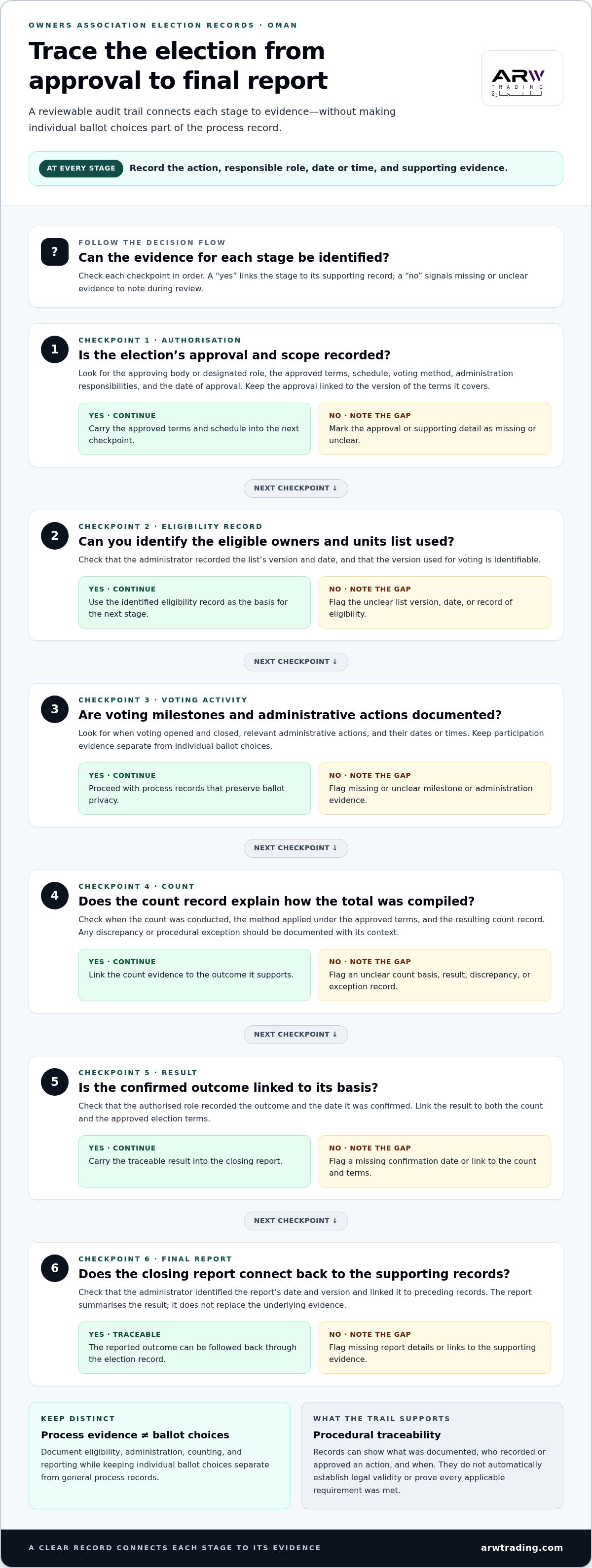The height and width of the screenshot is (1568, 592).
Task: Choose Yes Continue box in Voting Activity
Action: point(194,788)
